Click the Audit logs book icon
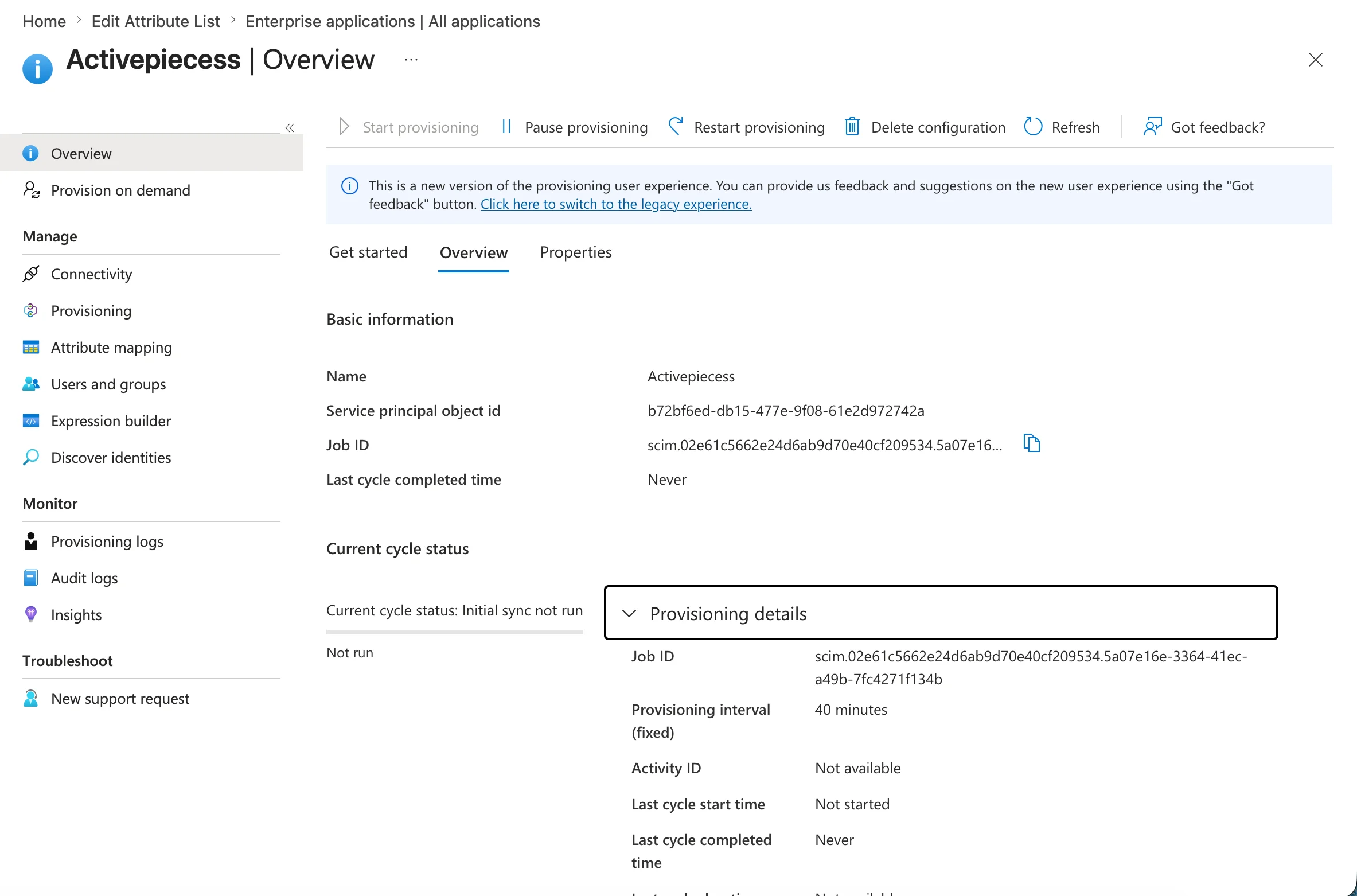 point(31,578)
